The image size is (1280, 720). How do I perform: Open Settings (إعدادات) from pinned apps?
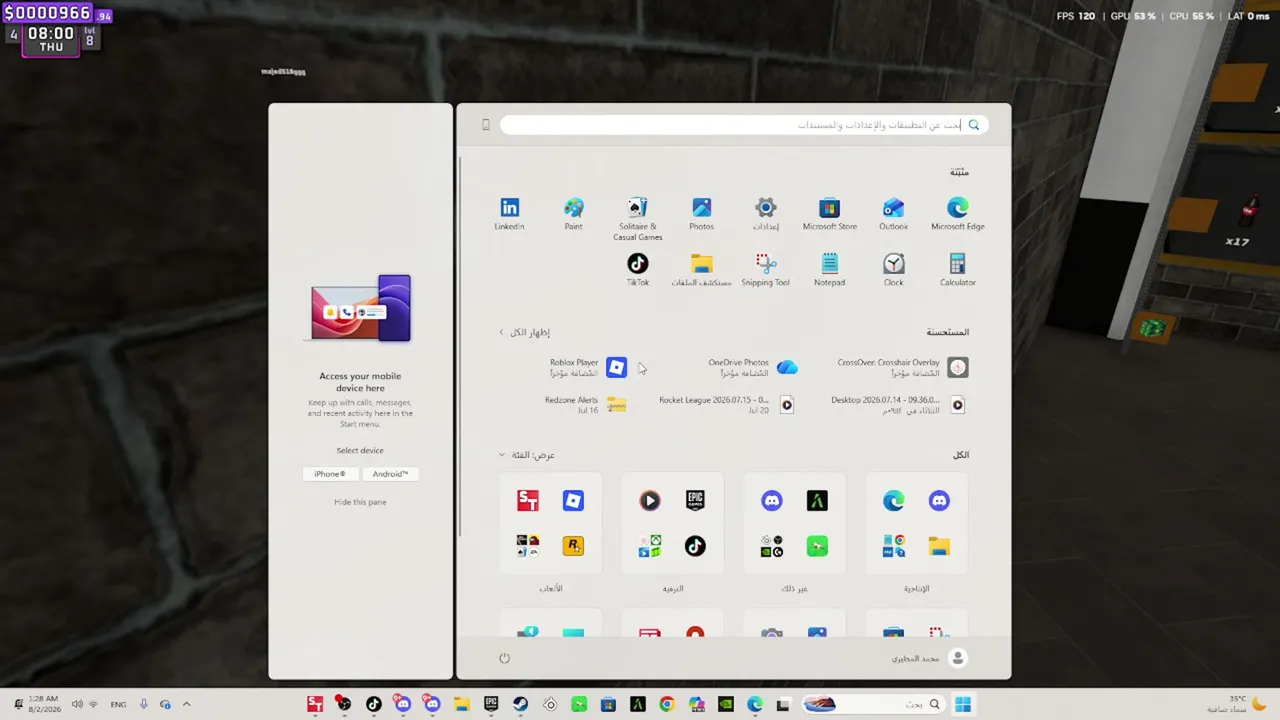(x=765, y=214)
